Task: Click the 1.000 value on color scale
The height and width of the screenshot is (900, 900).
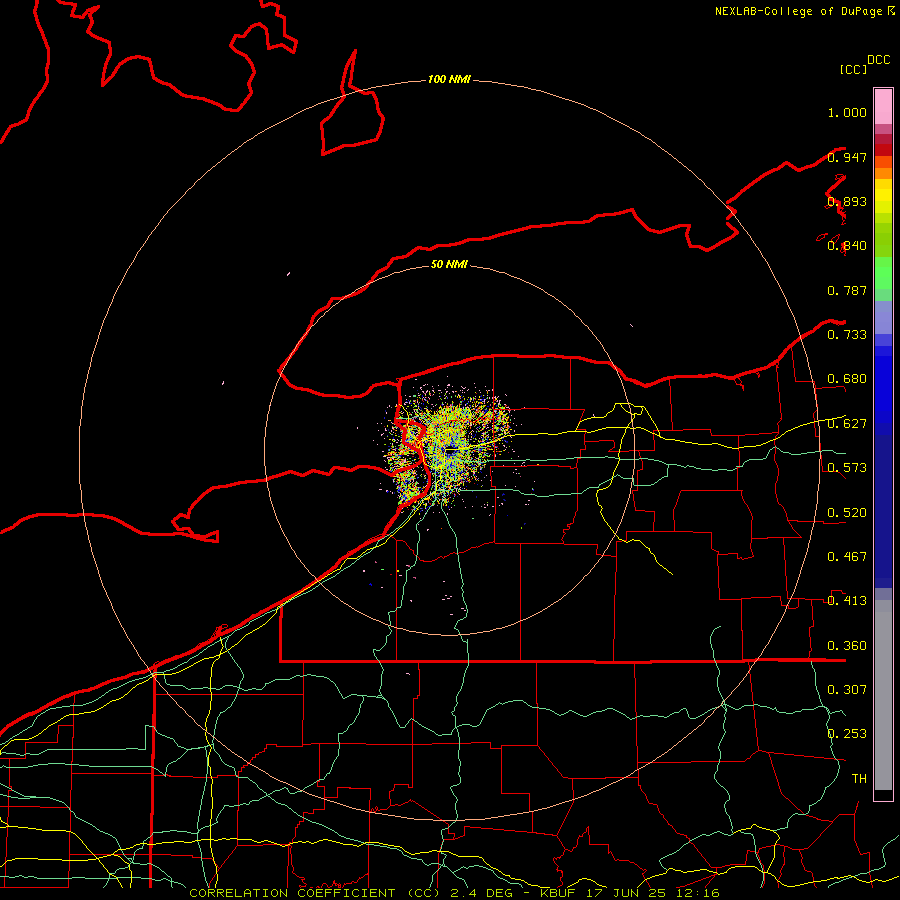Action: click(847, 112)
